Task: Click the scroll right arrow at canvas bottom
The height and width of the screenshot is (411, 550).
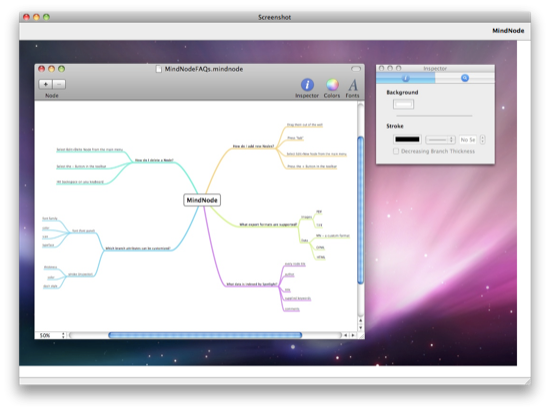Action: click(x=353, y=335)
